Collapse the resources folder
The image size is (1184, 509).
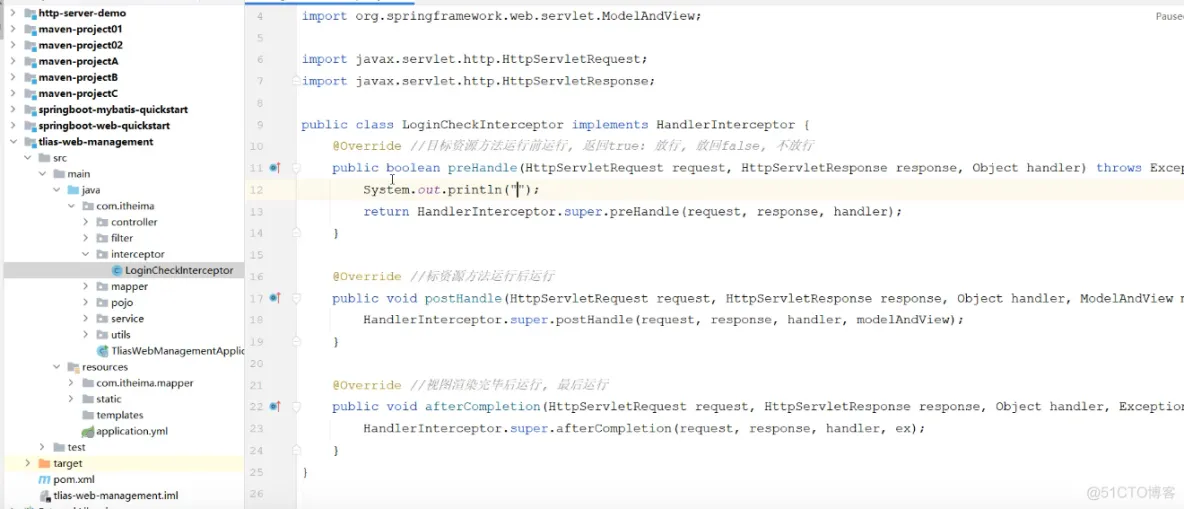click(57, 367)
